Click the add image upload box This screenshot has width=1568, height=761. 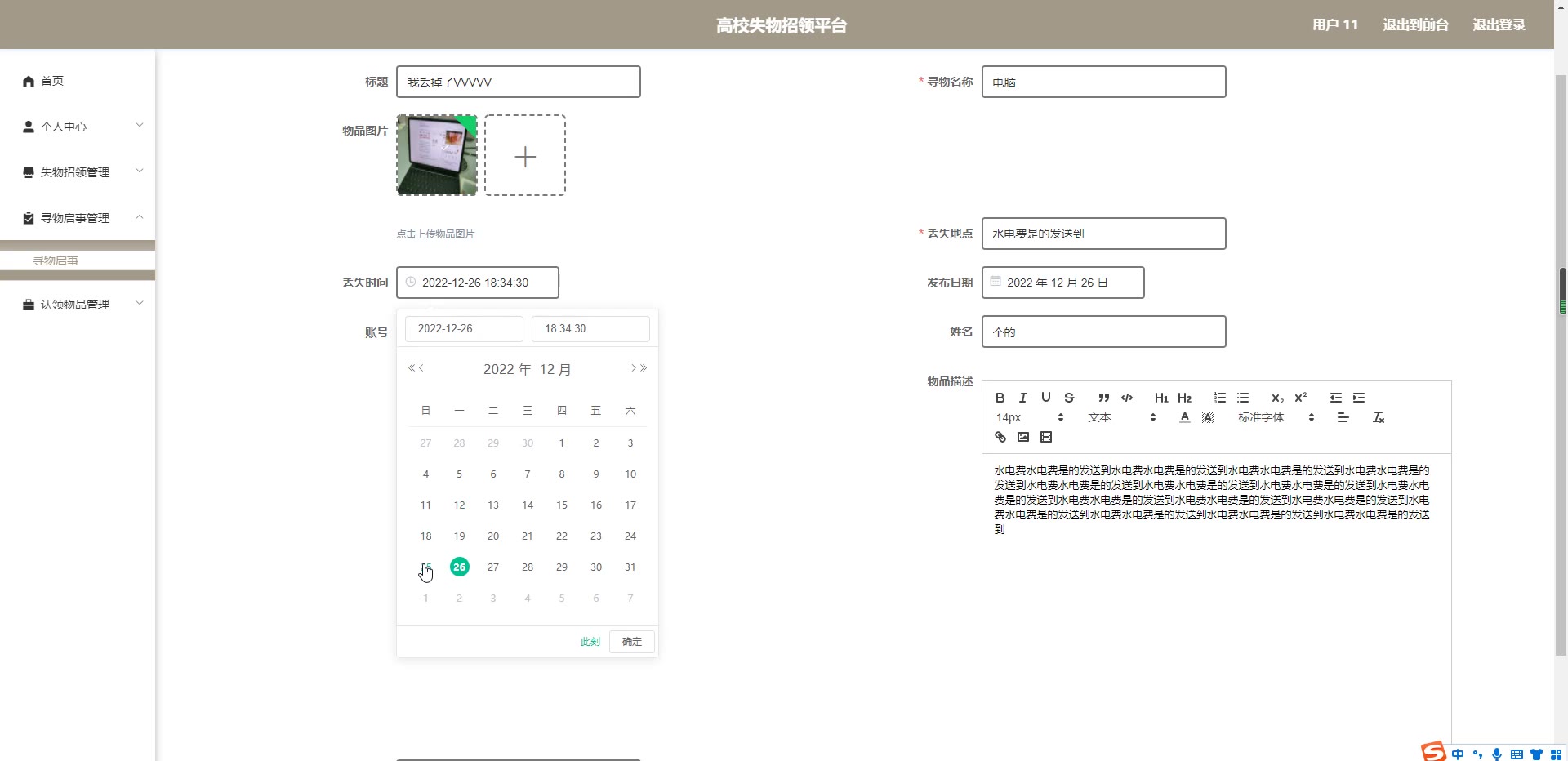tap(525, 155)
